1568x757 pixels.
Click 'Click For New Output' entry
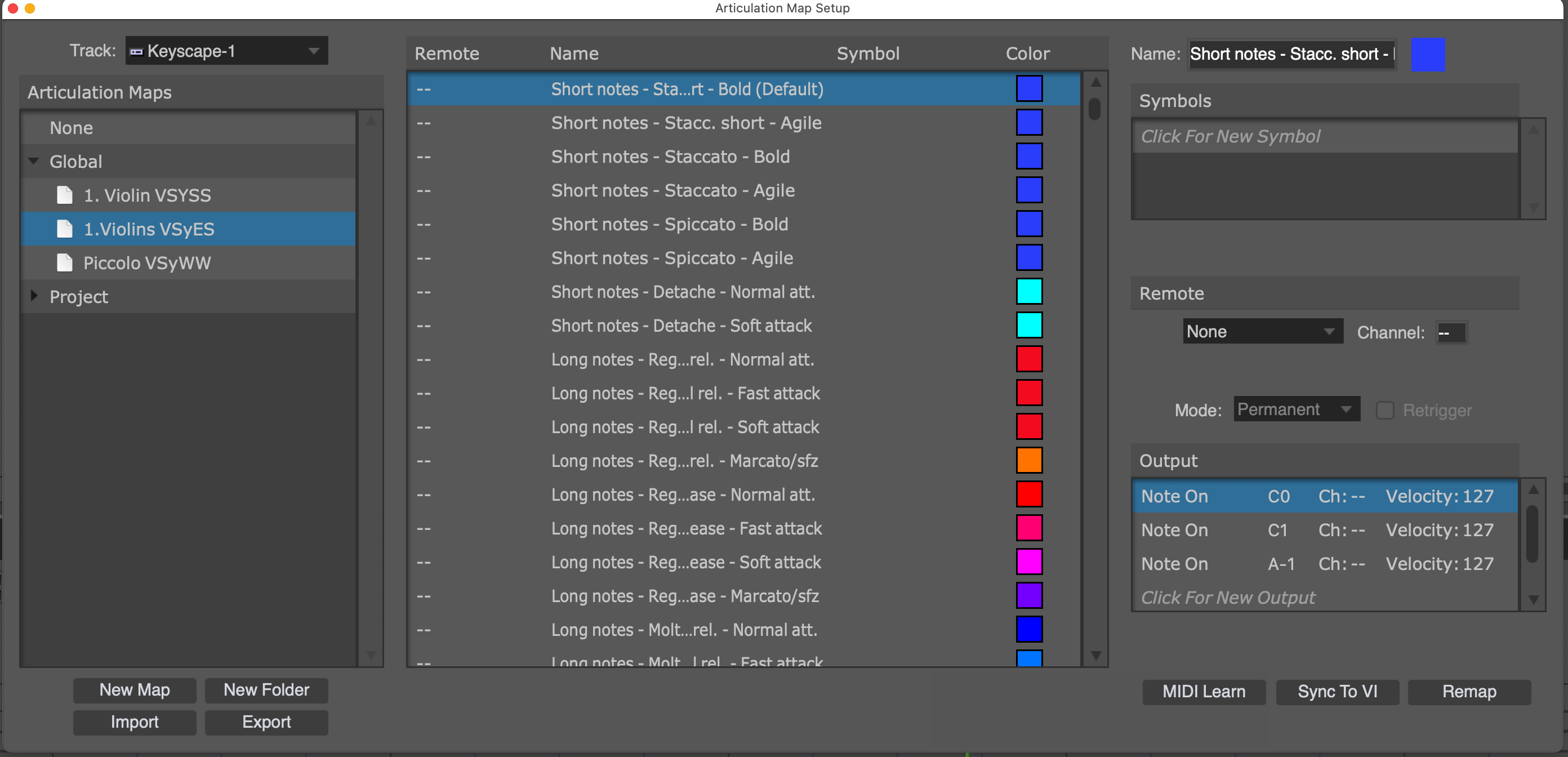[x=1325, y=598]
